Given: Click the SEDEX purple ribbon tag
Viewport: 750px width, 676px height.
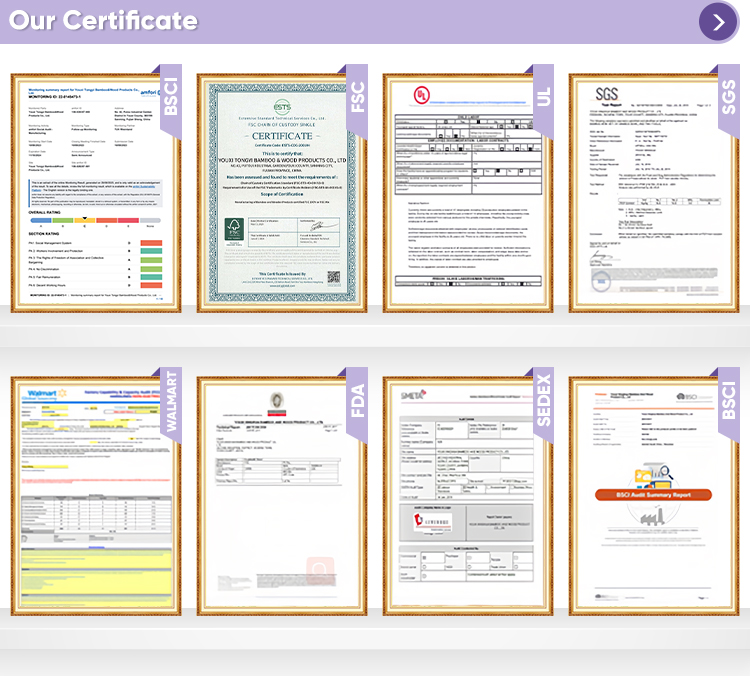Looking at the screenshot, I should 543,402.
